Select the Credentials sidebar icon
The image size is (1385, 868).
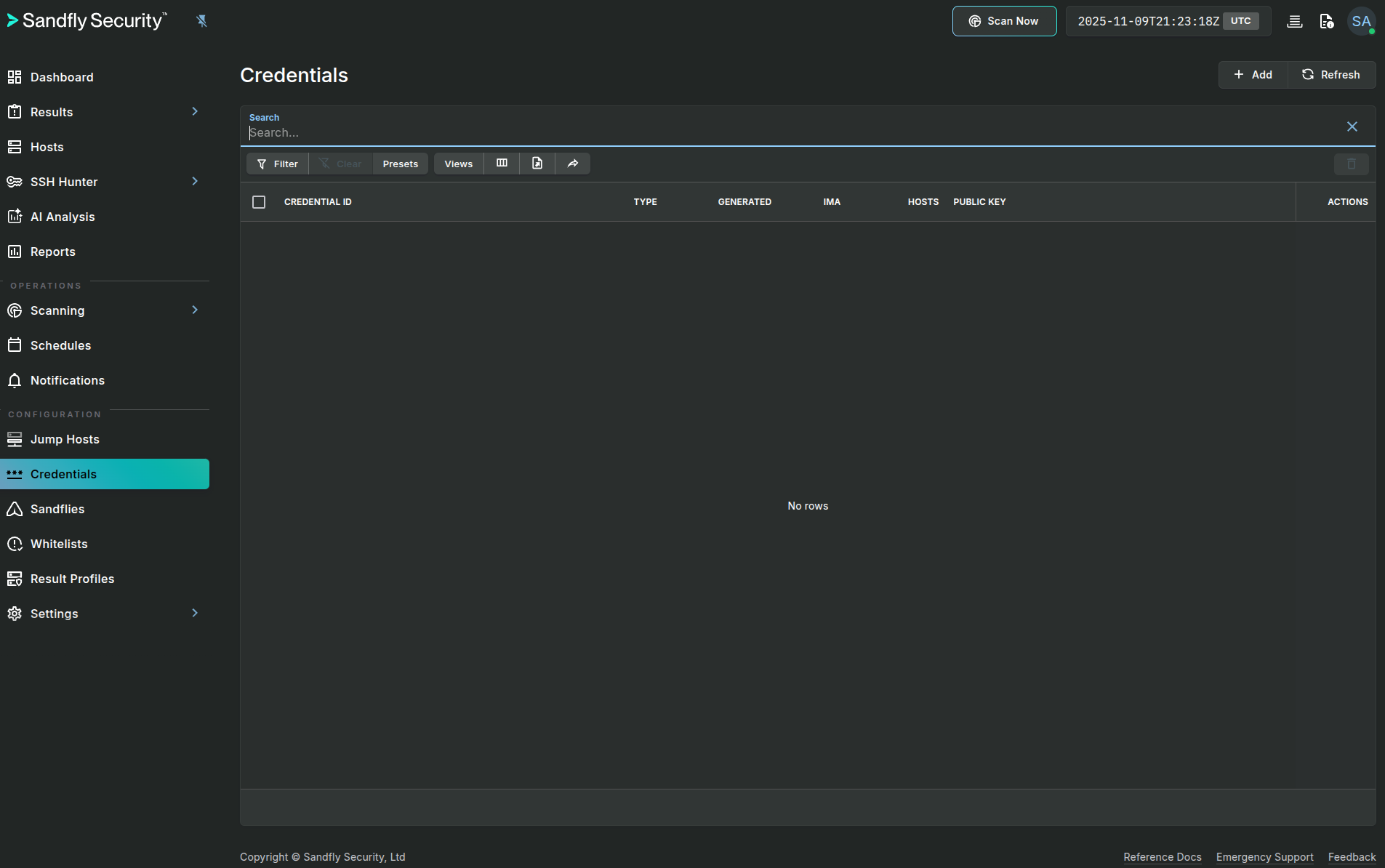click(15, 474)
